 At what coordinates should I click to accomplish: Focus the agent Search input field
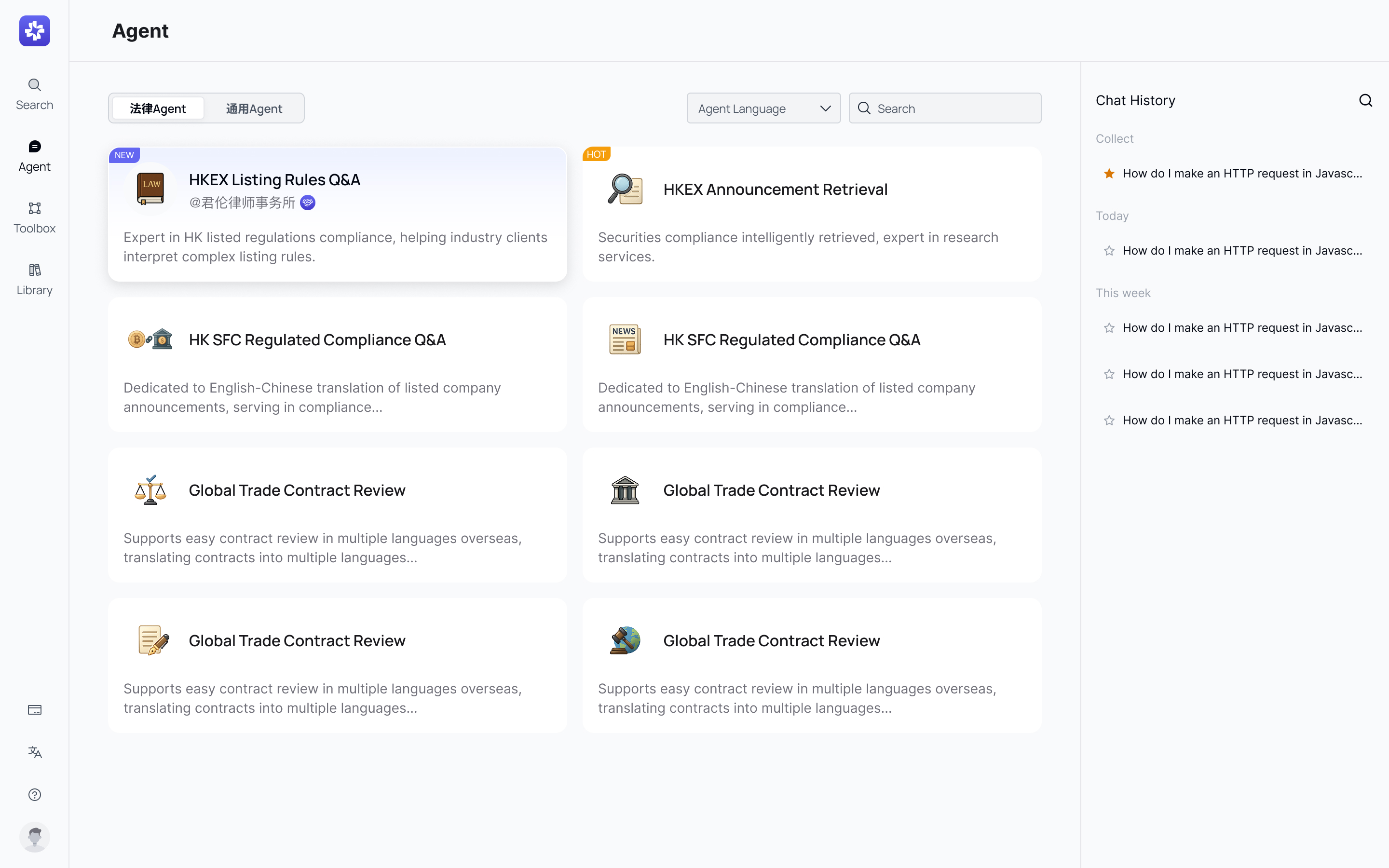(x=945, y=108)
